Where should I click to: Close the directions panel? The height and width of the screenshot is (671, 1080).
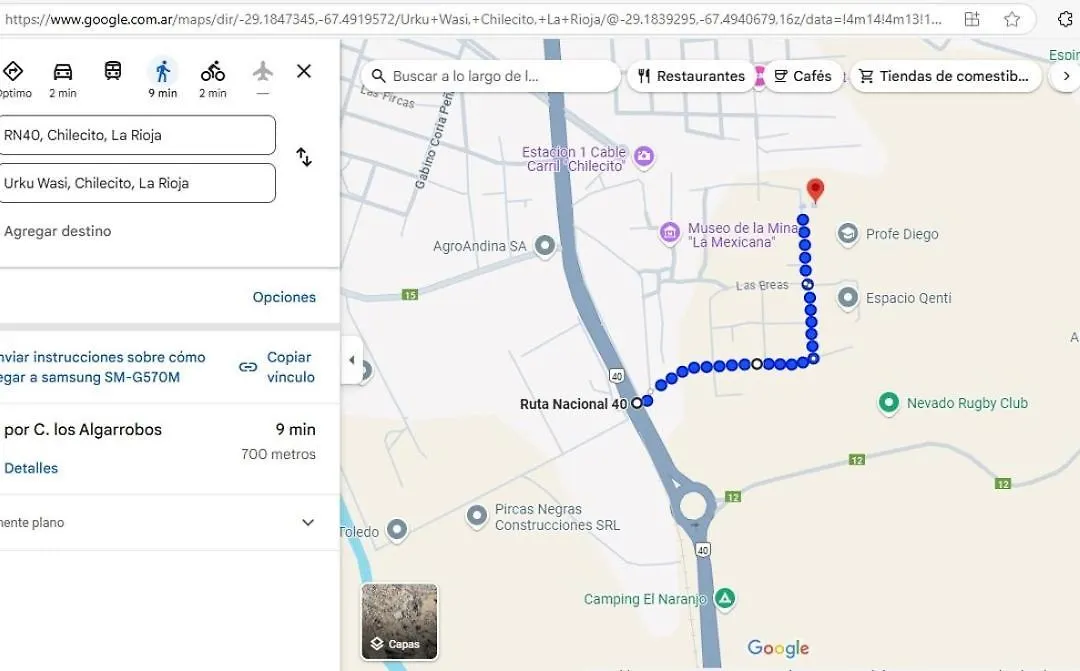click(x=304, y=71)
